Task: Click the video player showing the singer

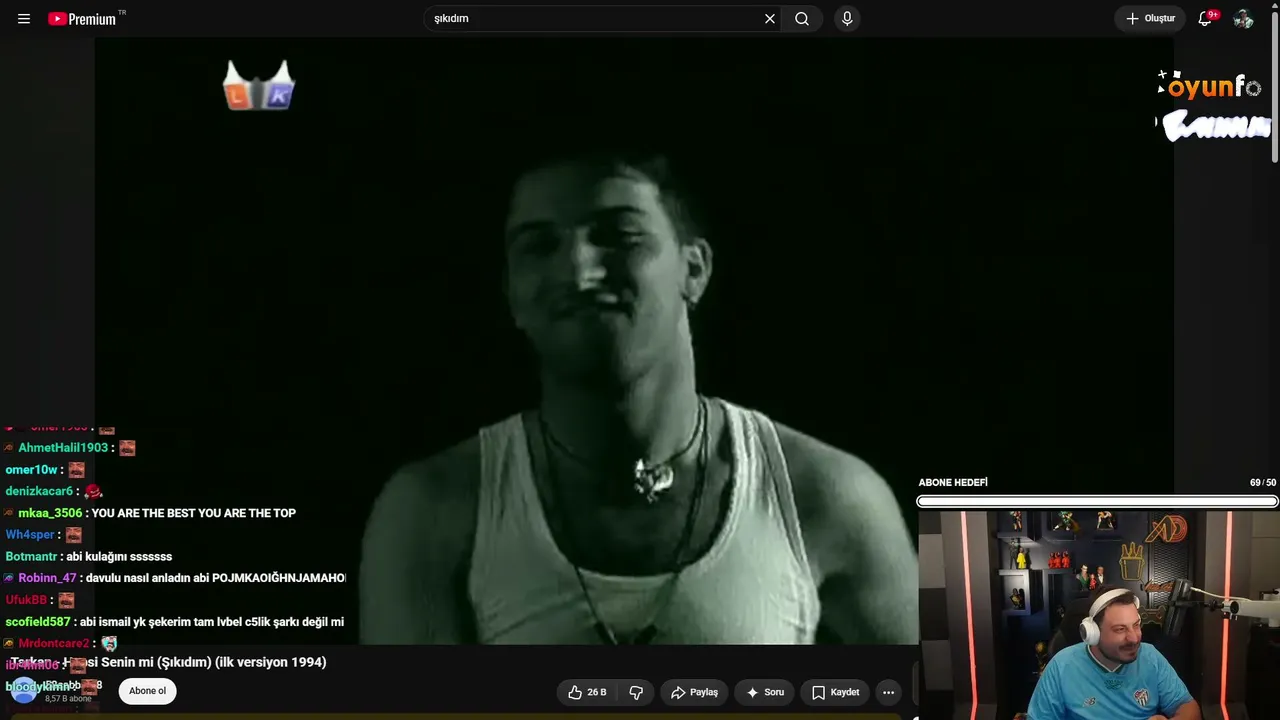Action: coord(634,340)
